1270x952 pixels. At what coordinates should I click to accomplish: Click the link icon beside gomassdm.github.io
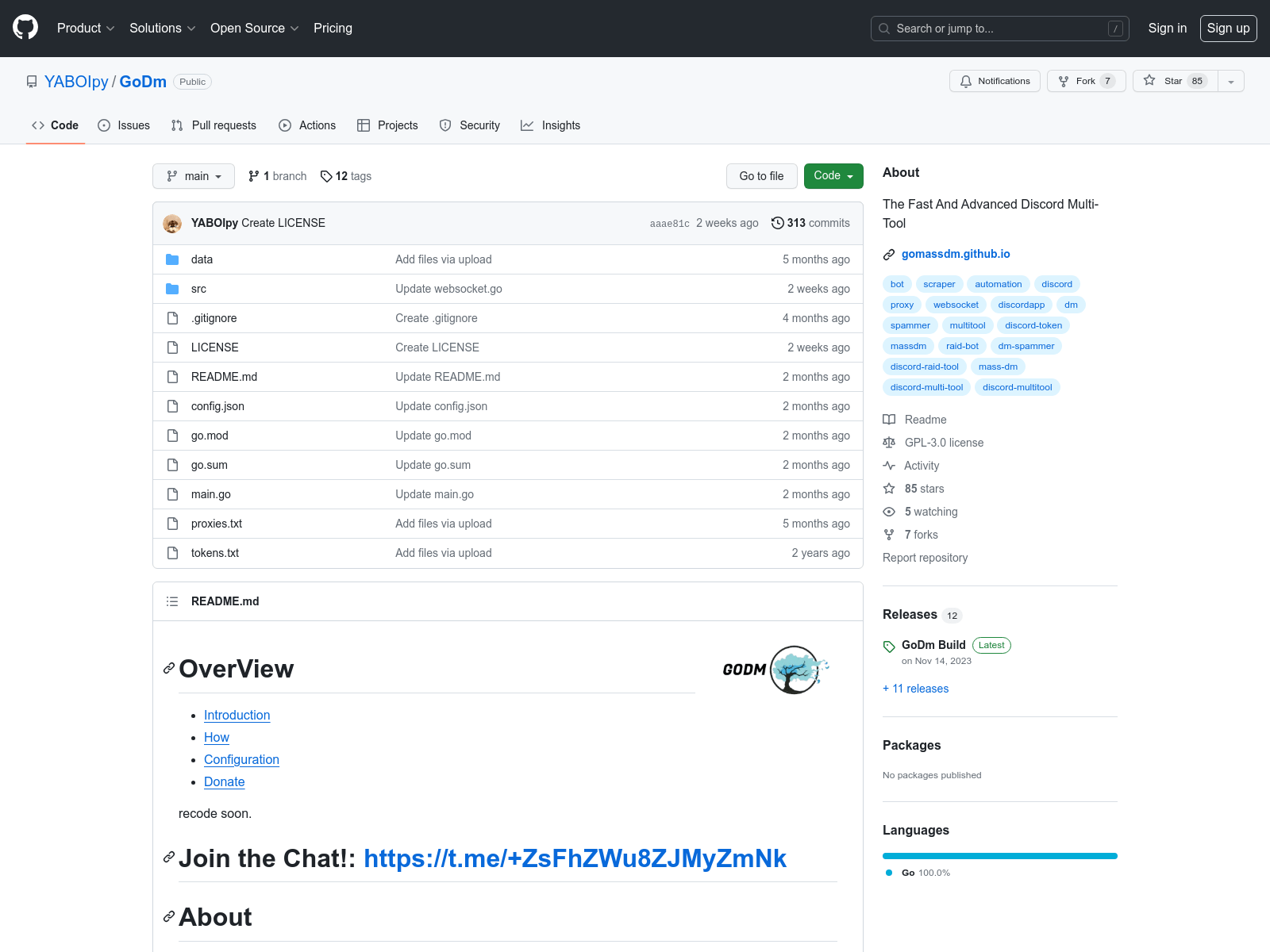click(889, 255)
